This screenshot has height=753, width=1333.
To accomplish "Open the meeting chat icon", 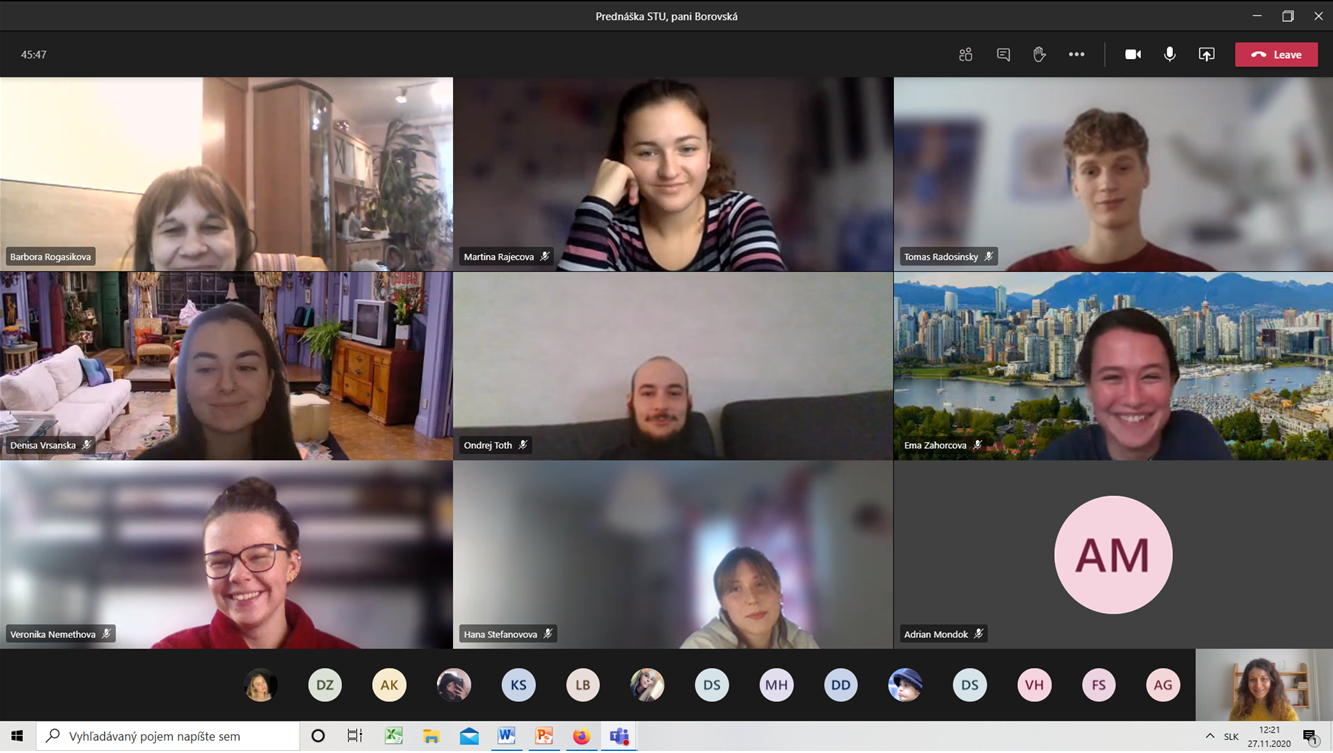I will (x=1003, y=54).
